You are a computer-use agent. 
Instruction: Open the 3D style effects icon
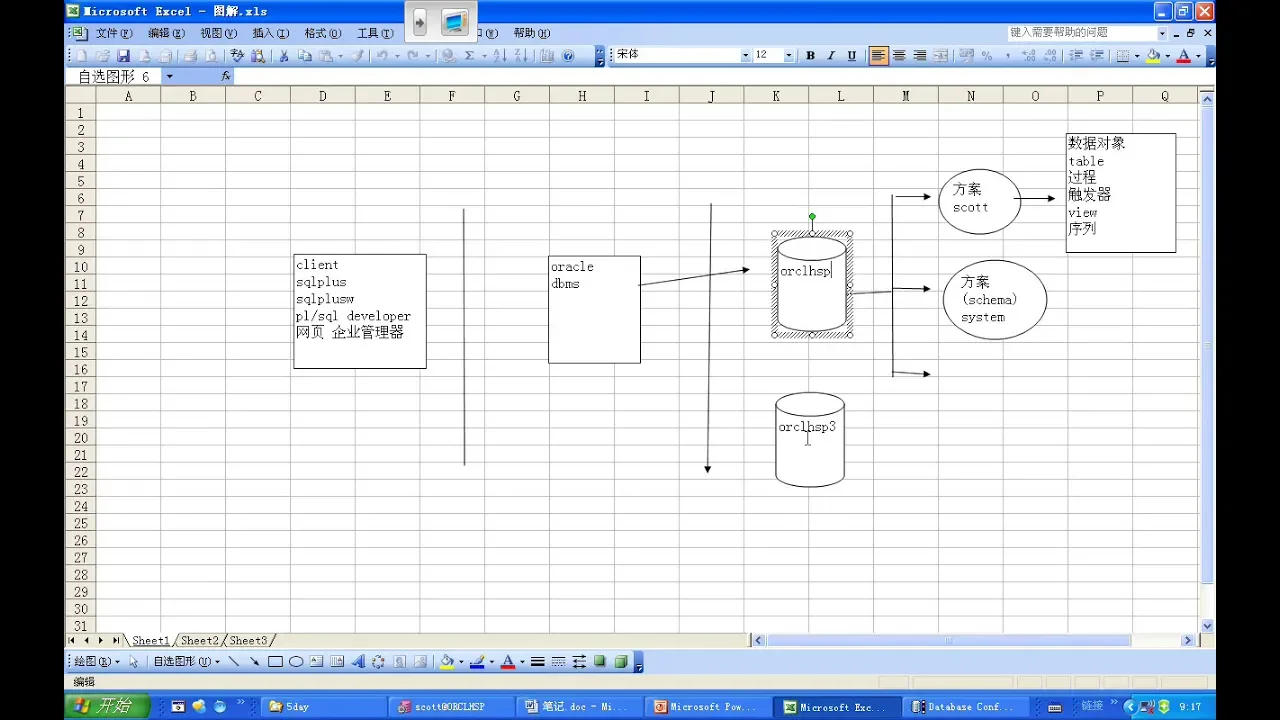(621, 662)
